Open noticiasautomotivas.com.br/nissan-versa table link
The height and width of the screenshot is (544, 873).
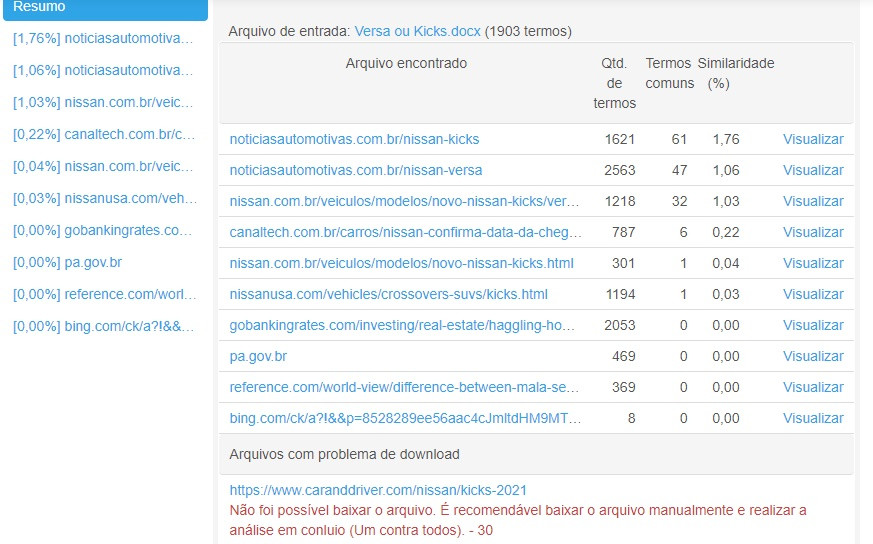point(356,170)
